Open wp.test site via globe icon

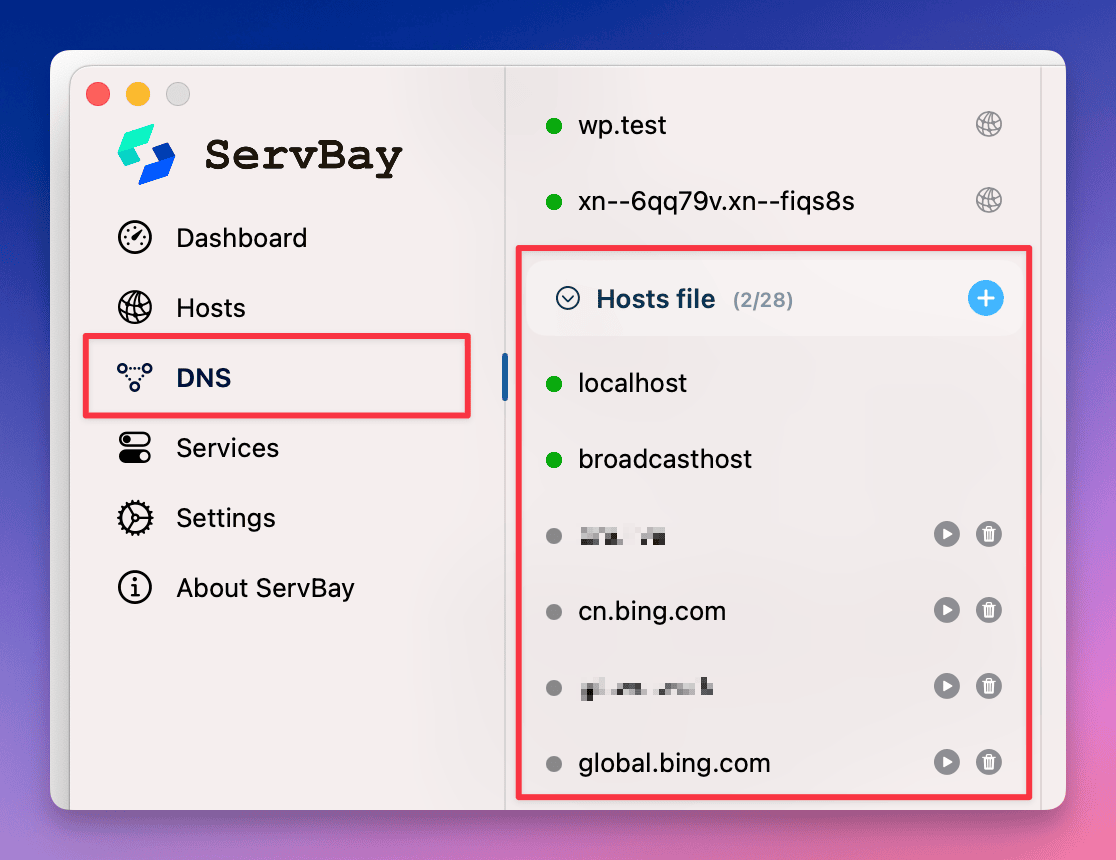989,124
